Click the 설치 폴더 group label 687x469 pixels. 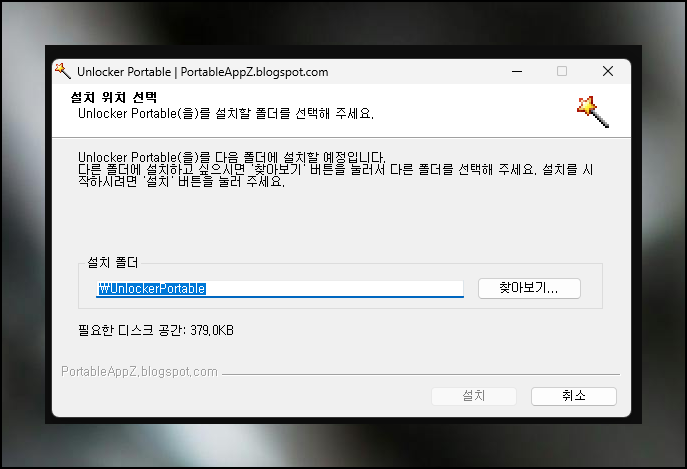(x=113, y=263)
